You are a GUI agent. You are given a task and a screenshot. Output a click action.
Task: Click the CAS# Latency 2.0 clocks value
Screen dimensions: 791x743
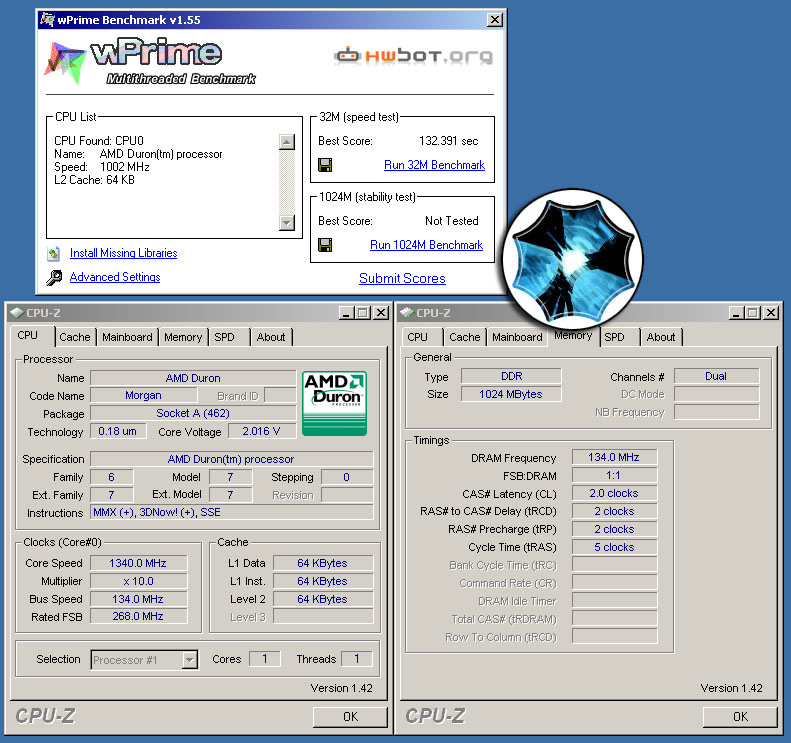[614, 493]
